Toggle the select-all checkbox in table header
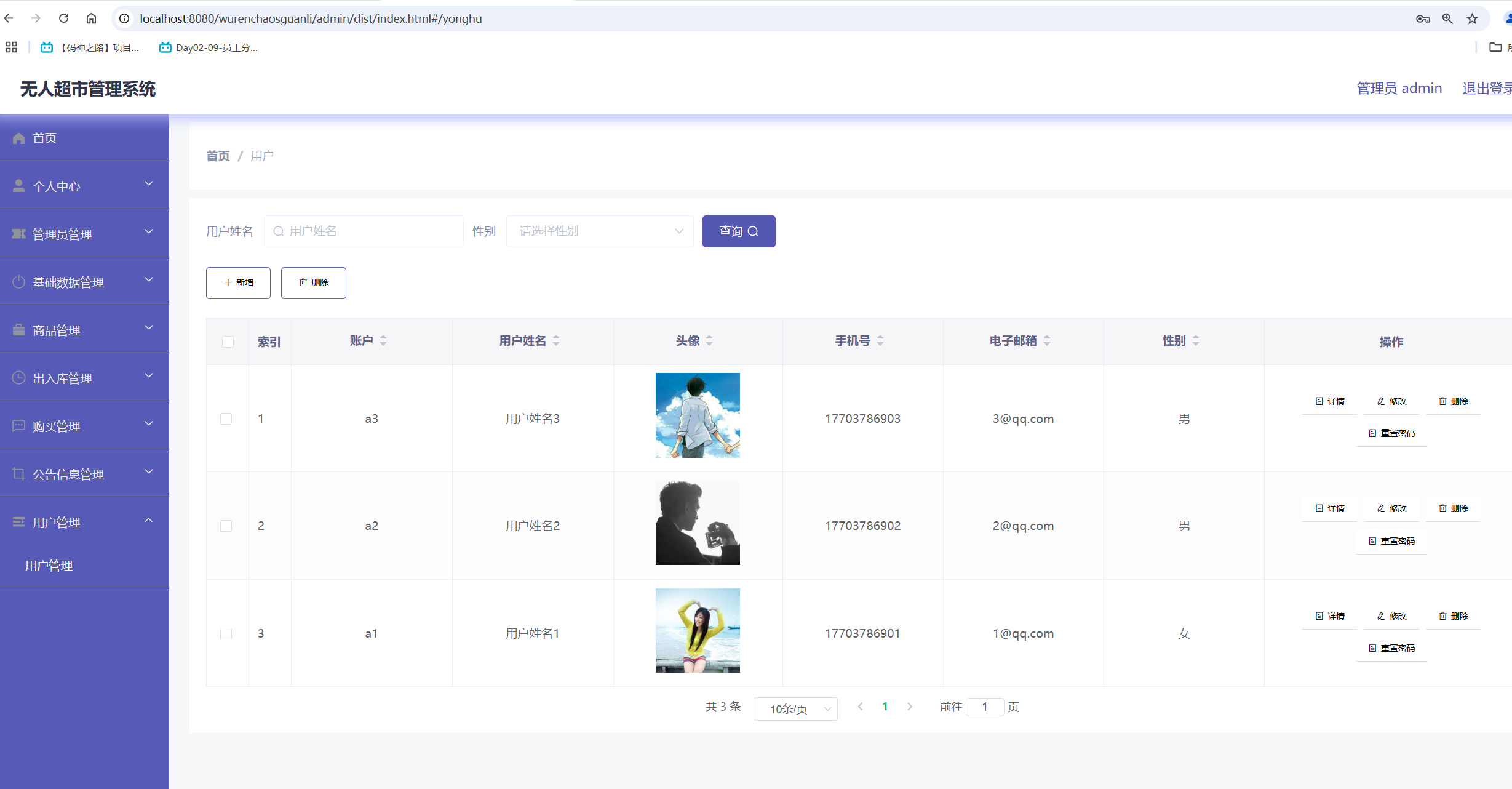The height and width of the screenshot is (789, 1512). [228, 342]
